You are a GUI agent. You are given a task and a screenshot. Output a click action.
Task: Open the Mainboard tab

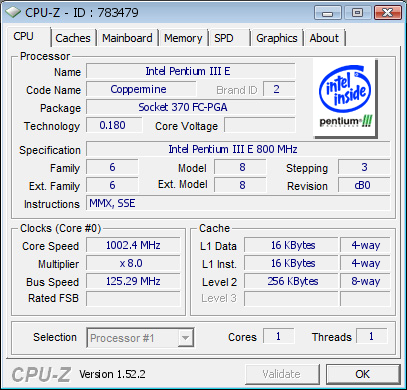tap(127, 38)
